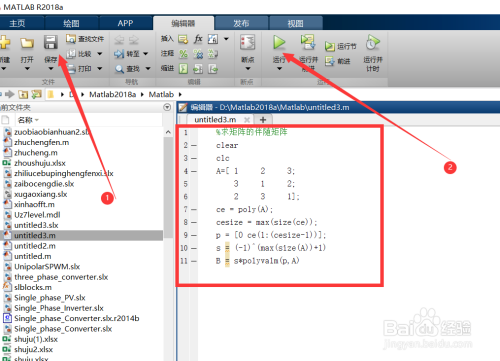Open the Breakpoints (断点) dropdown arrow
The width and height of the screenshot is (500, 361).
coord(248,69)
